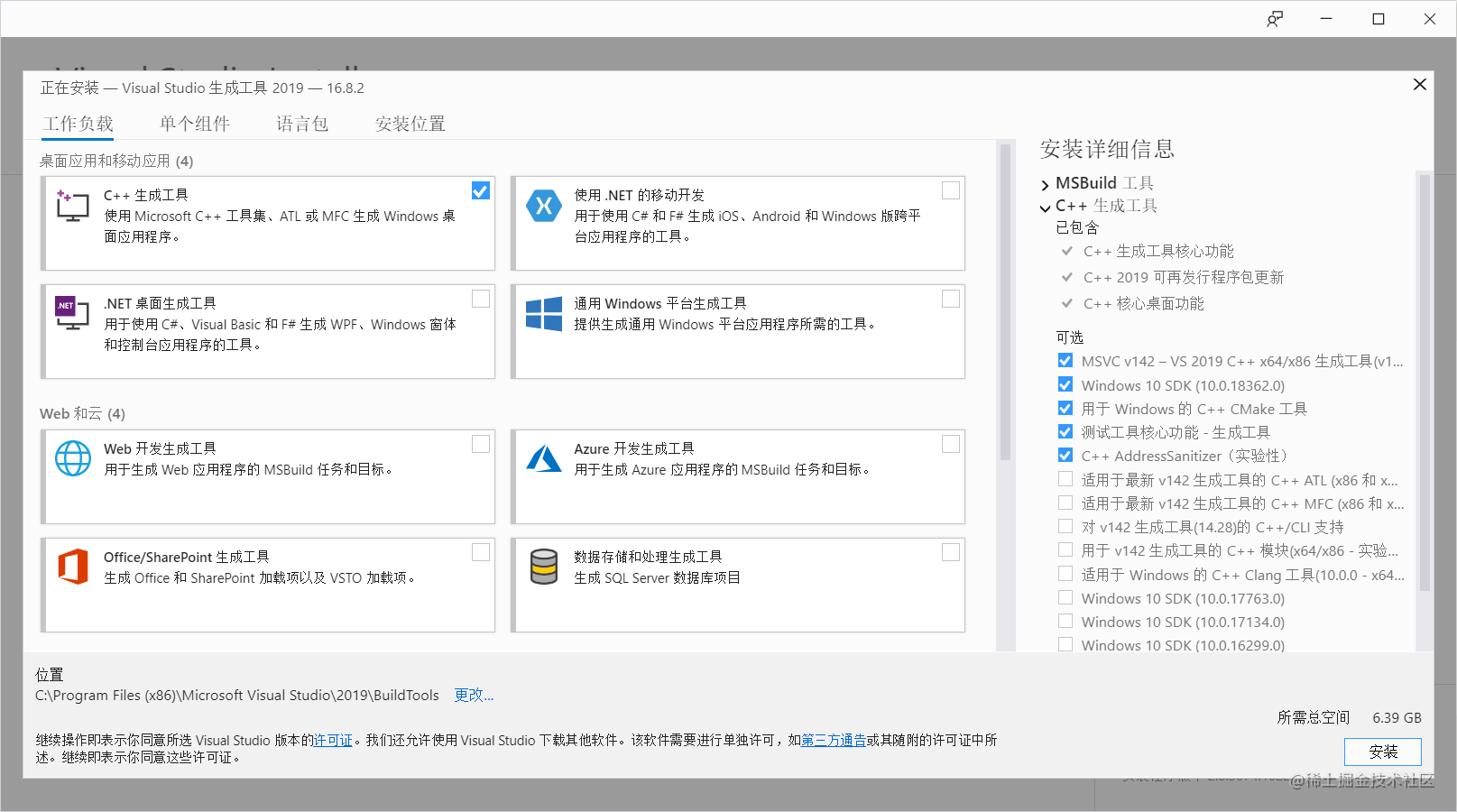Click the 更改... location link
This screenshot has height=812, width=1457.
coord(474,696)
